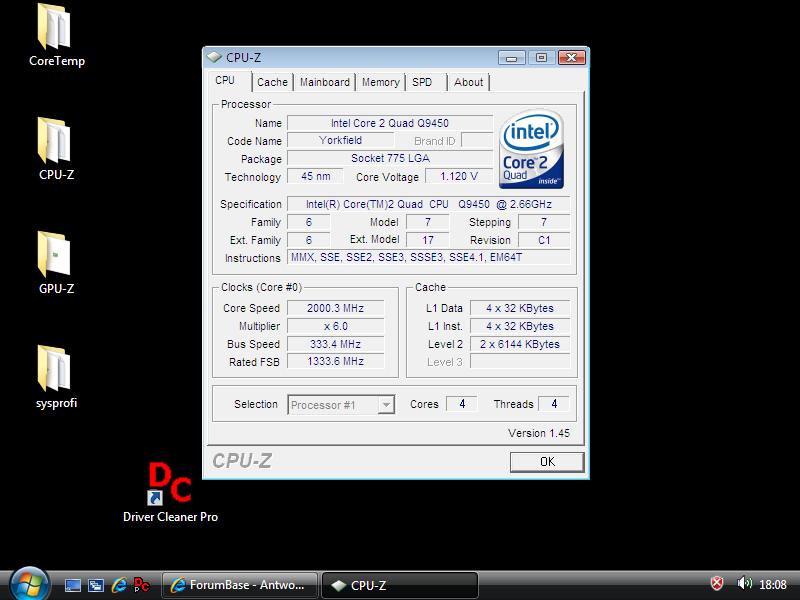The width and height of the screenshot is (800, 600).
Task: Click the Level 2 value 2 x 6144 KBytes
Action: [x=520, y=344]
